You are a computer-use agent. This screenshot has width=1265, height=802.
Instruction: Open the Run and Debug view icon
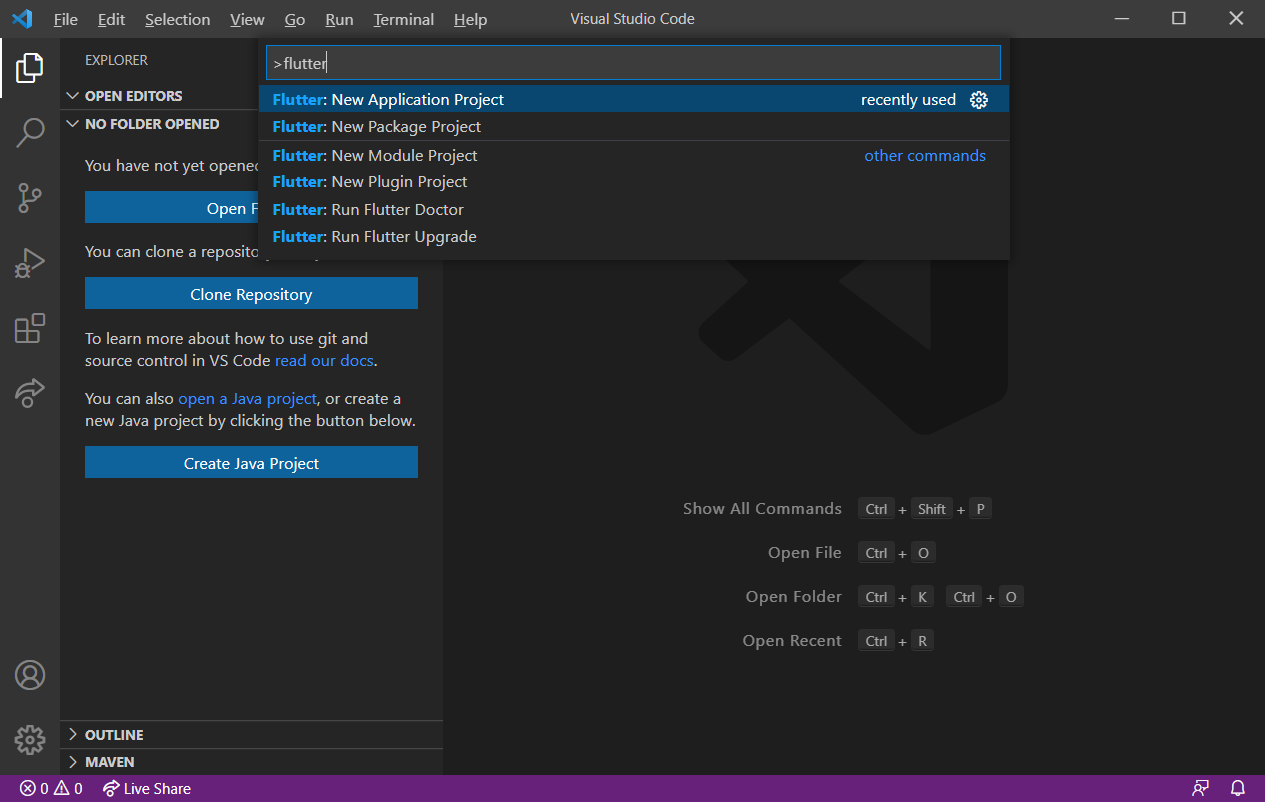pyautogui.click(x=30, y=263)
